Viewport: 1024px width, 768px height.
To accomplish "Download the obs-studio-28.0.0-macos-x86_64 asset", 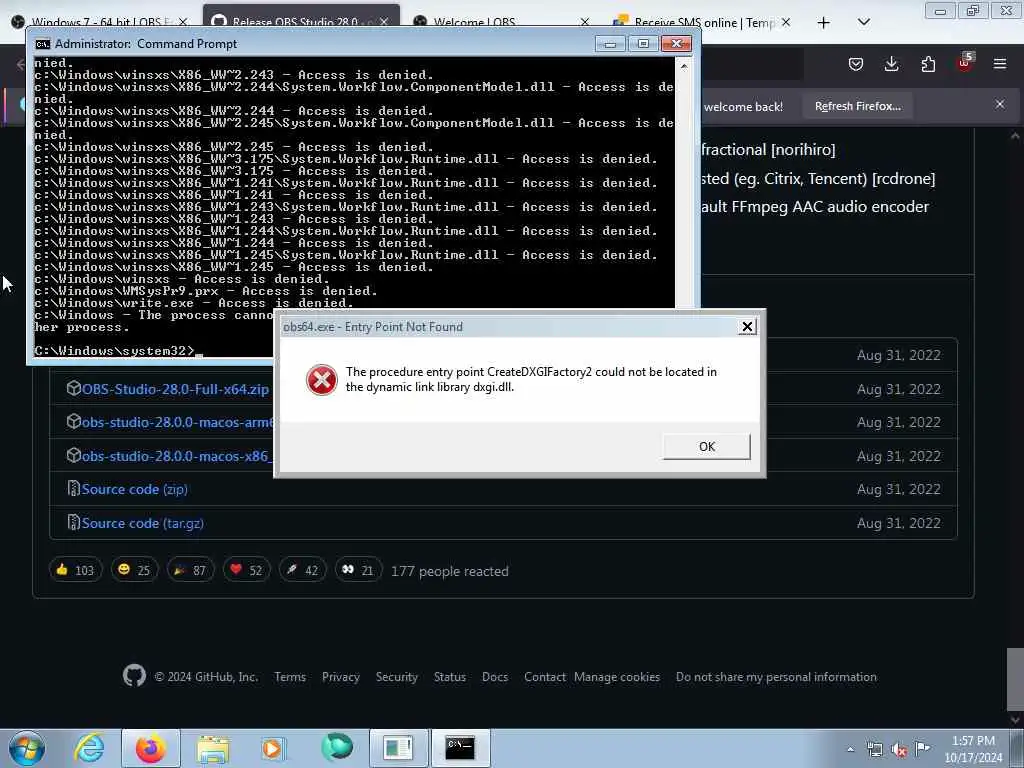I will [x=175, y=456].
